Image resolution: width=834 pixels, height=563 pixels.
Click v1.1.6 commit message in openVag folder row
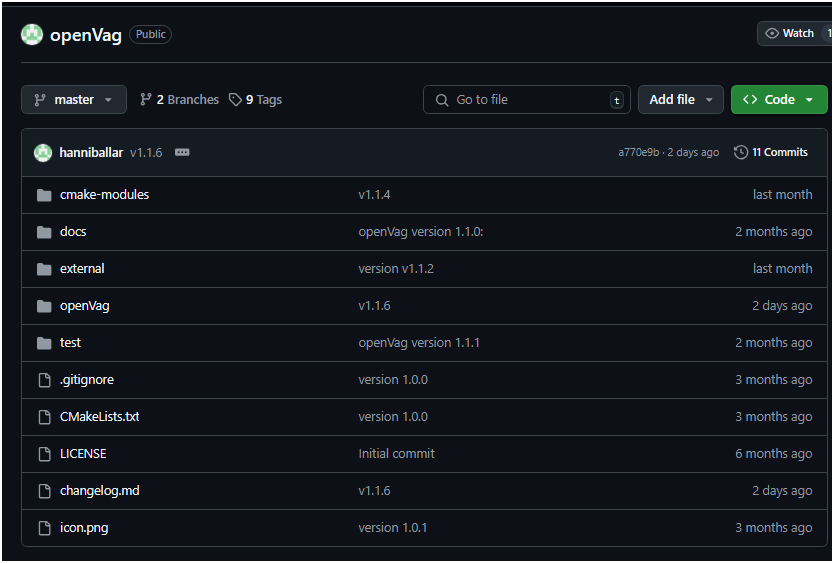(x=374, y=306)
